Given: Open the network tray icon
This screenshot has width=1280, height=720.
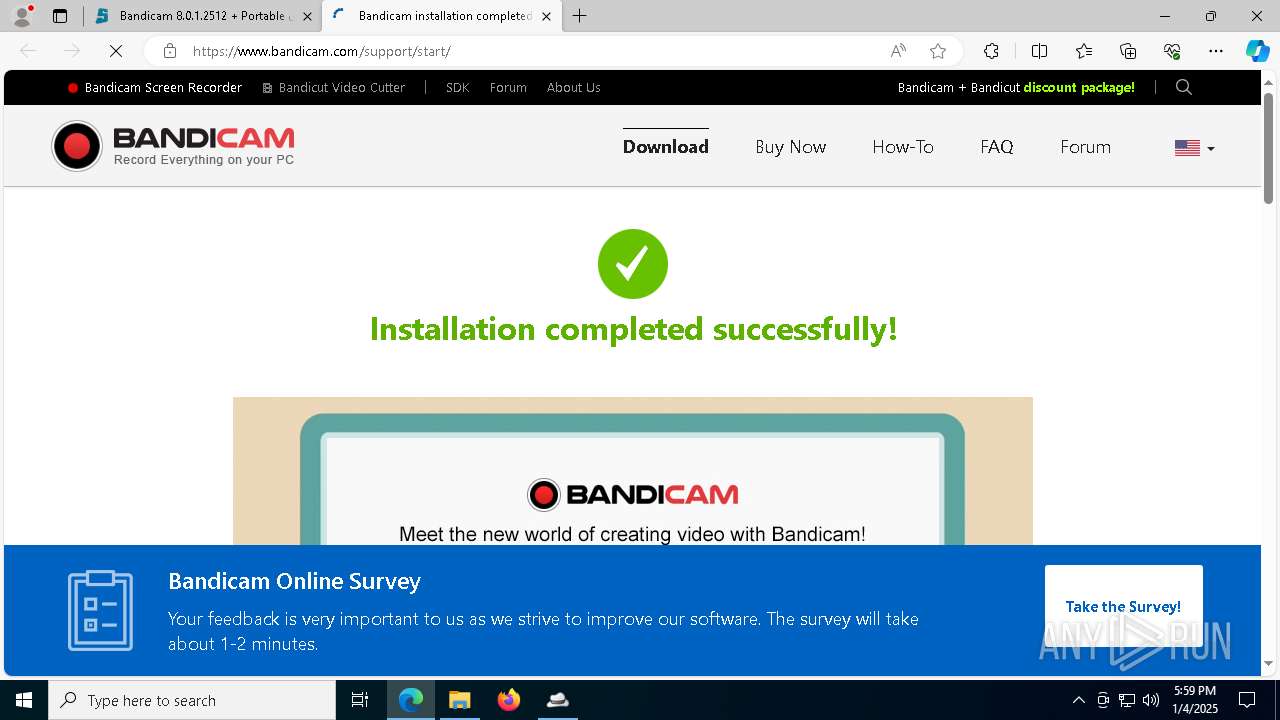Looking at the screenshot, I should click(1127, 700).
